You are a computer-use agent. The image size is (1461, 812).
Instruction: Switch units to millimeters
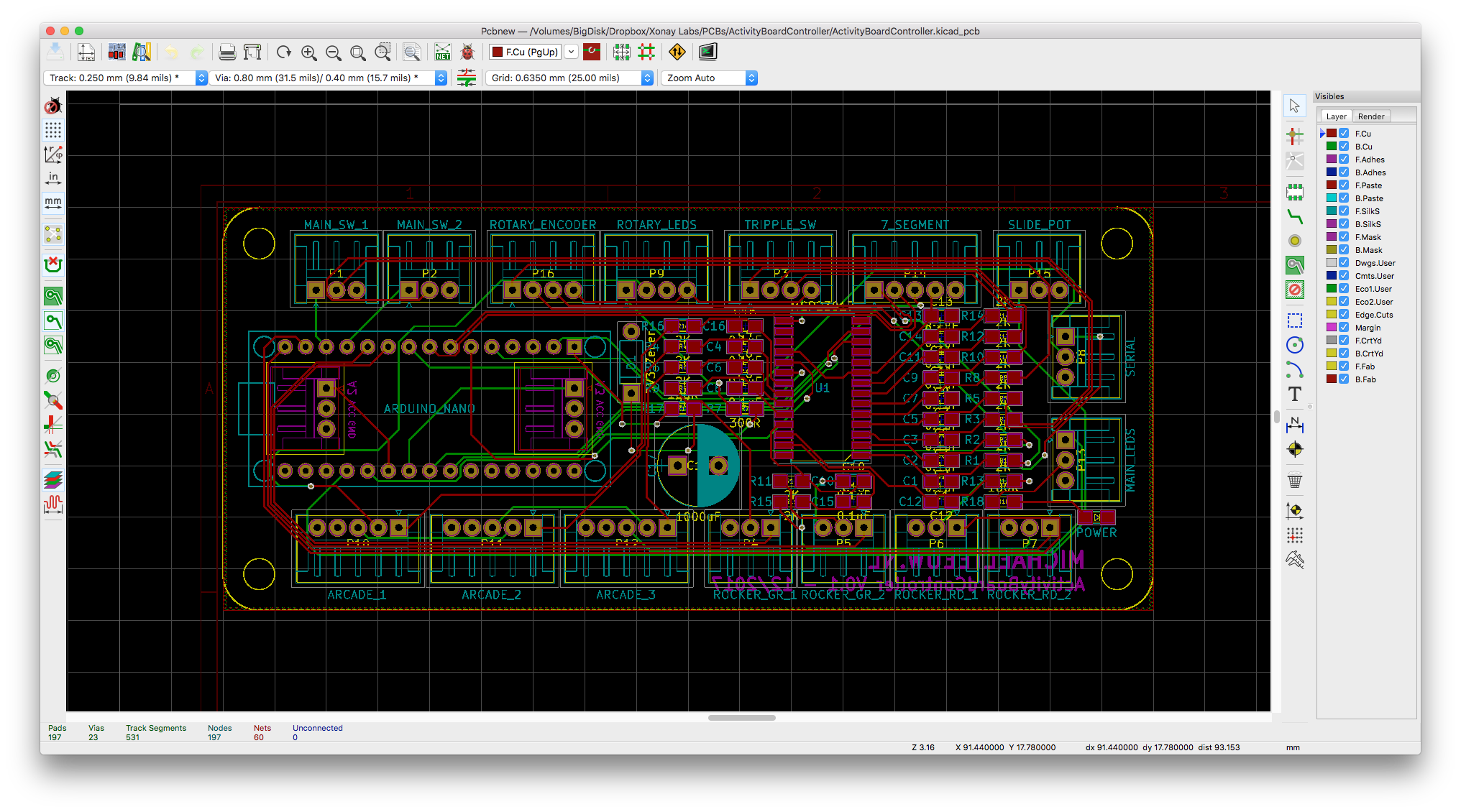pos(53,203)
